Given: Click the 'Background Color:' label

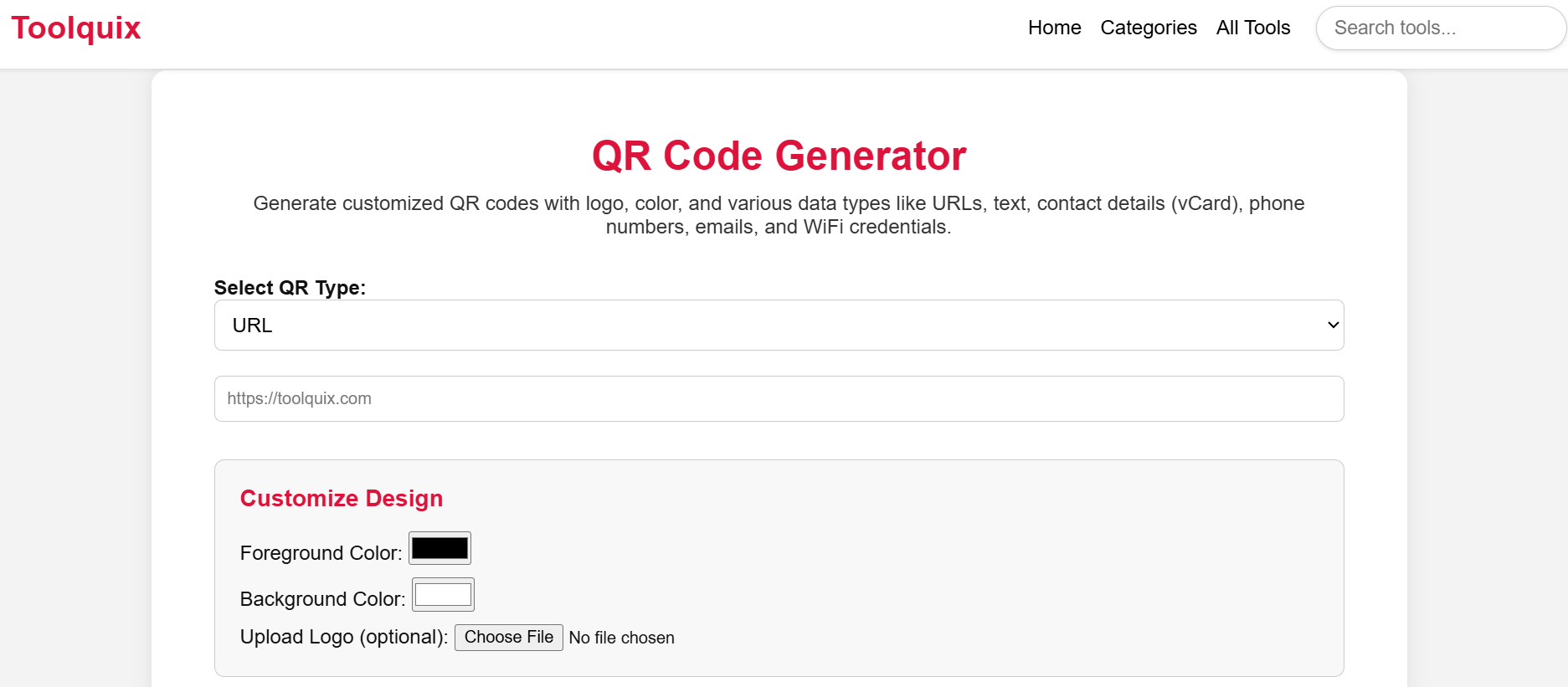Looking at the screenshot, I should point(322,599).
